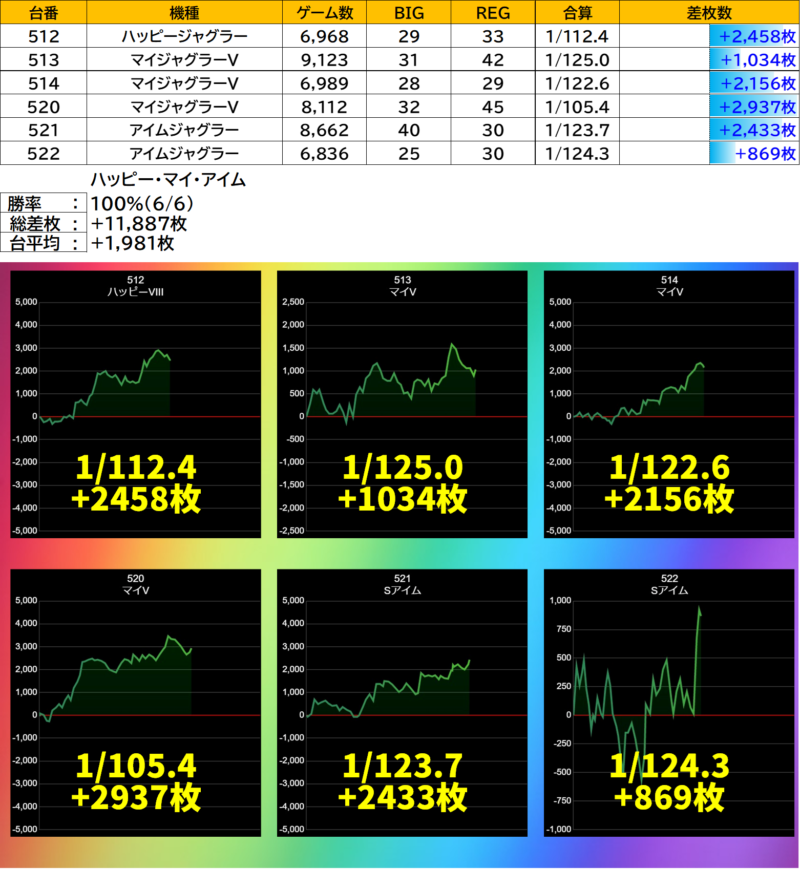Screen dimensions: 800x869
Task: Open the 521 Sアイム graph
Action: coord(402,703)
